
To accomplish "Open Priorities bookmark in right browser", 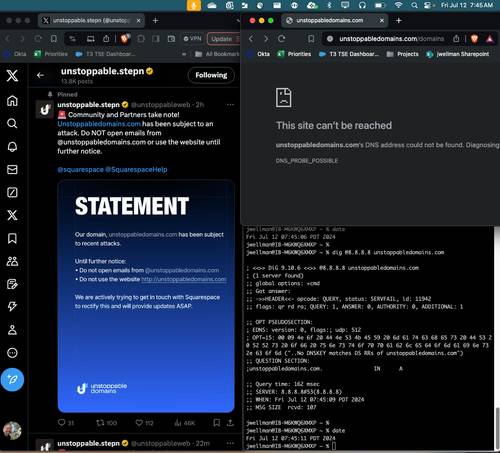I will click(x=294, y=54).
